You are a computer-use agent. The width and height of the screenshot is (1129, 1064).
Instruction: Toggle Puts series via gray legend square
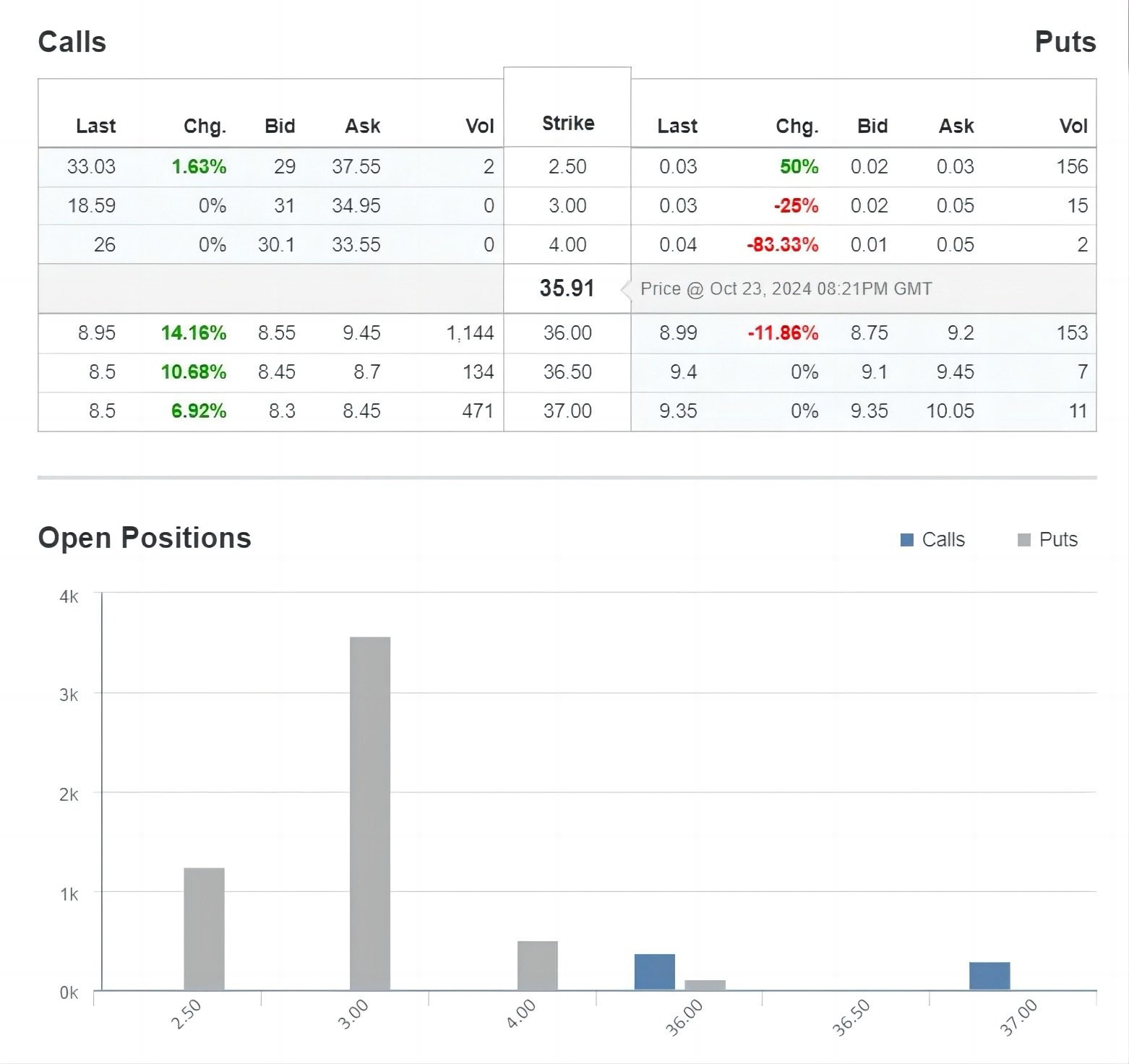pyautogui.click(x=1023, y=540)
